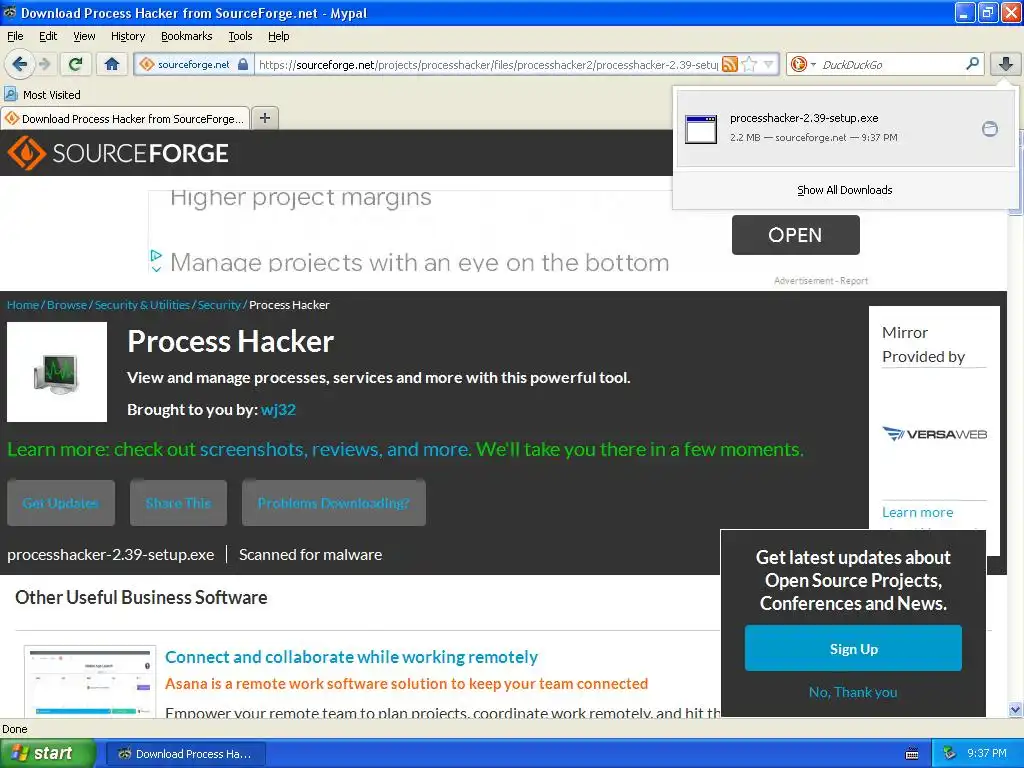Open a new tab with the plus button
Image resolution: width=1024 pixels, height=768 pixels.
click(x=264, y=118)
